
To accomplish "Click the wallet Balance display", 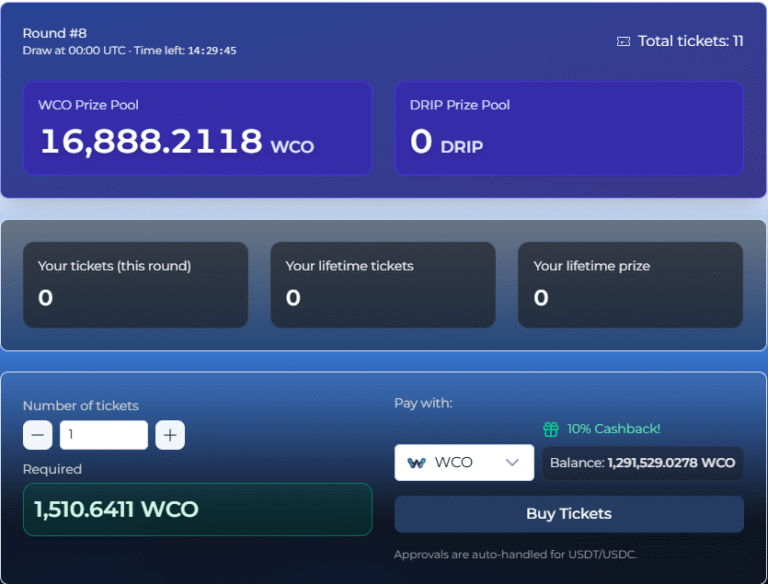I will (642, 463).
